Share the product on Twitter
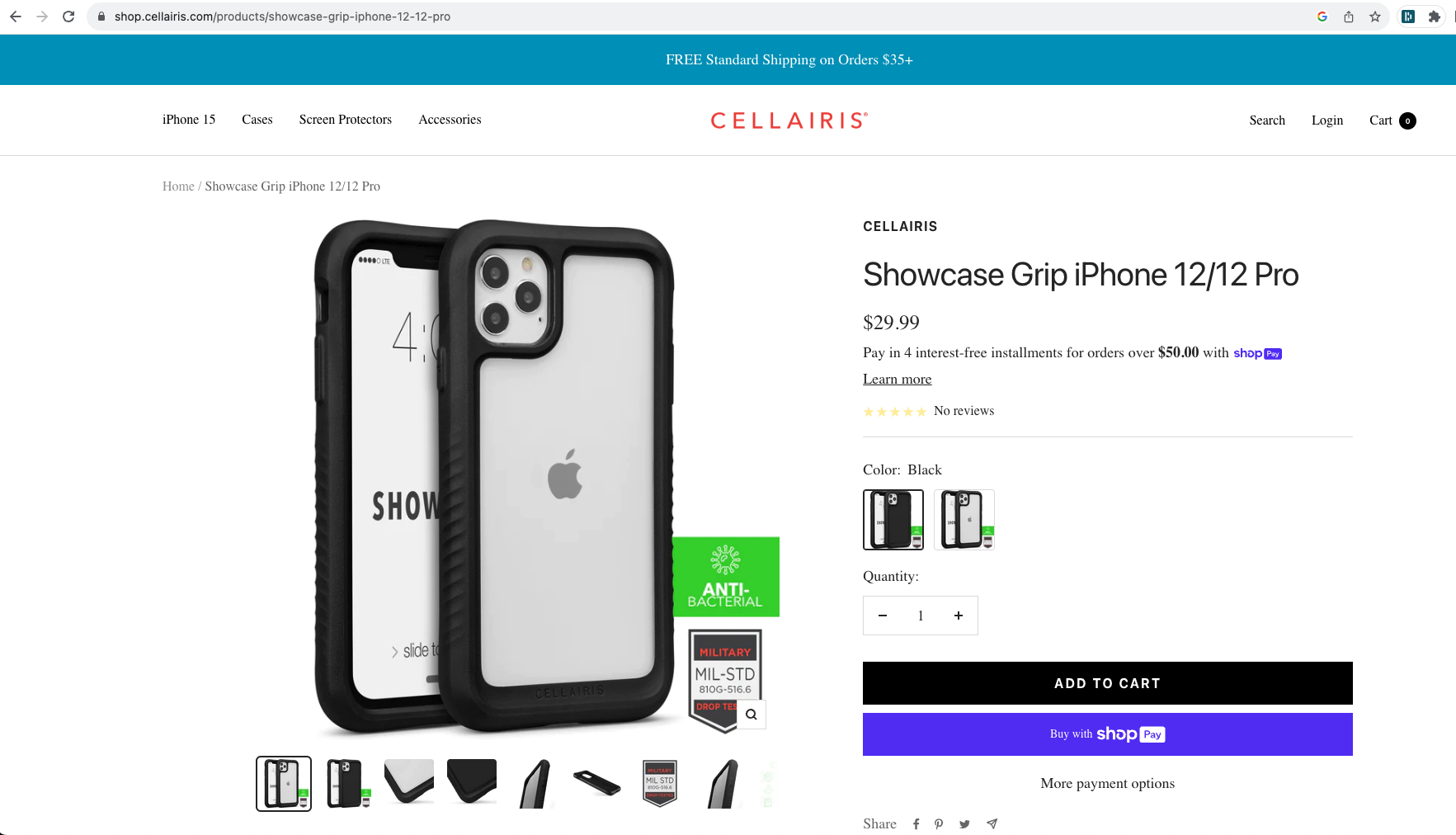Viewport: 1456px width, 835px height. [964, 823]
